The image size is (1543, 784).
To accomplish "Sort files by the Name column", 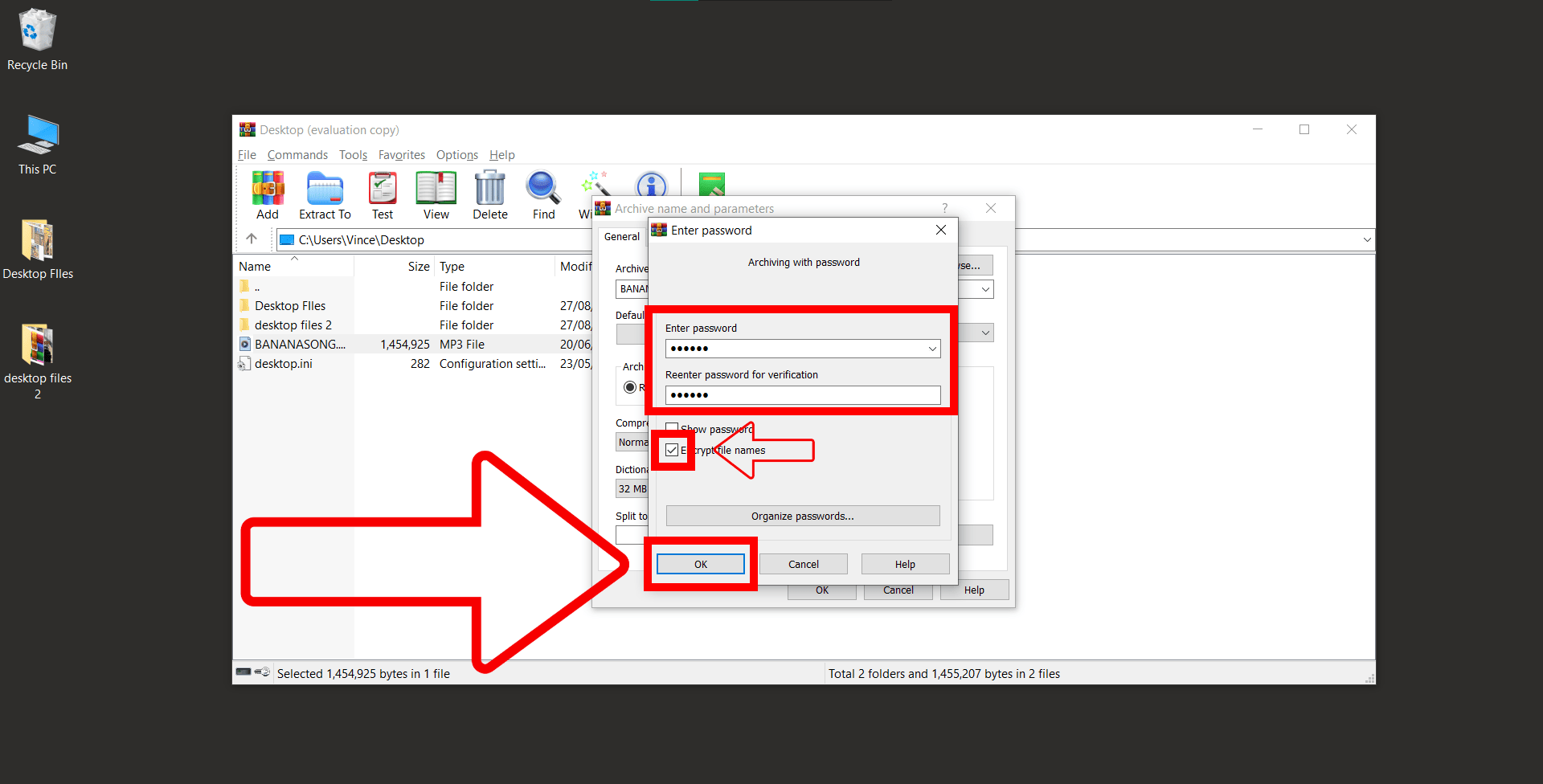I will coord(255,265).
